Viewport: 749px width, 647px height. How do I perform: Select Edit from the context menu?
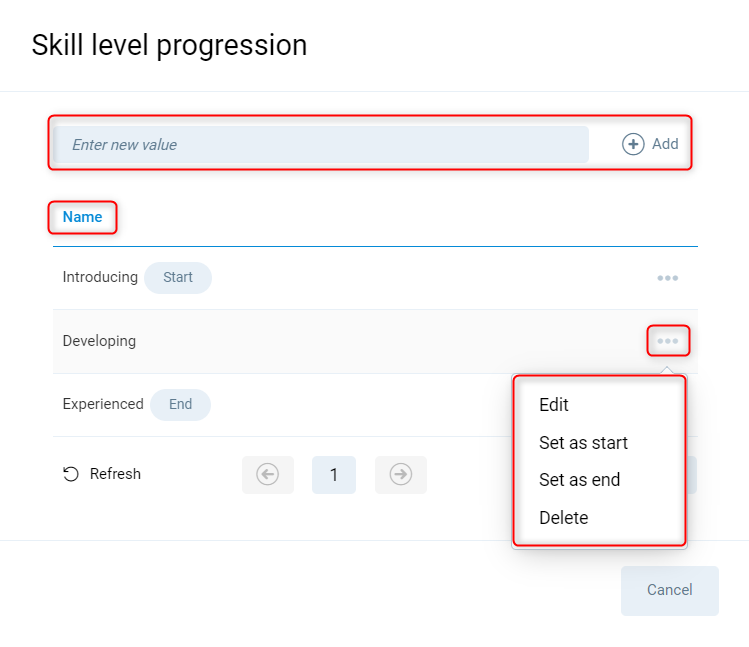554,405
